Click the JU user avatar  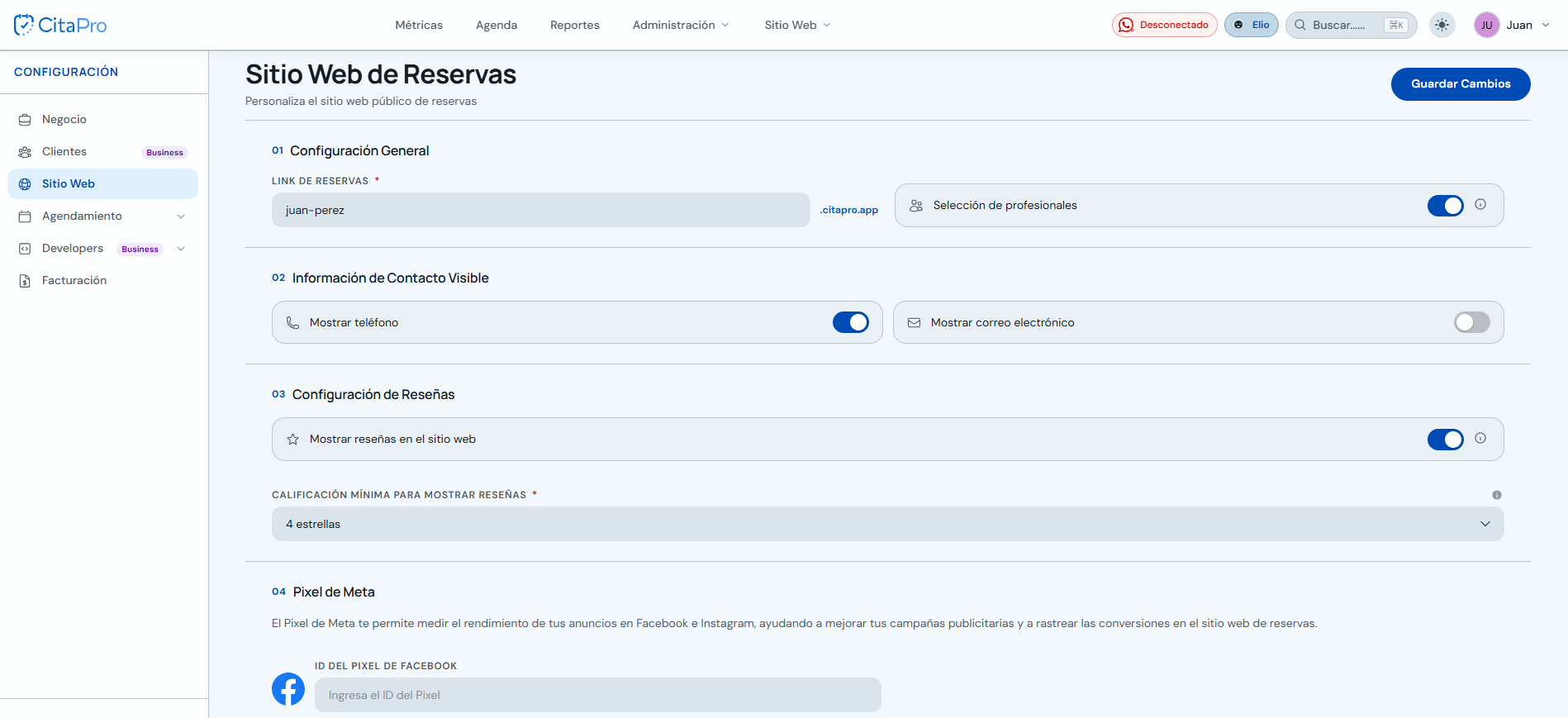[1486, 25]
